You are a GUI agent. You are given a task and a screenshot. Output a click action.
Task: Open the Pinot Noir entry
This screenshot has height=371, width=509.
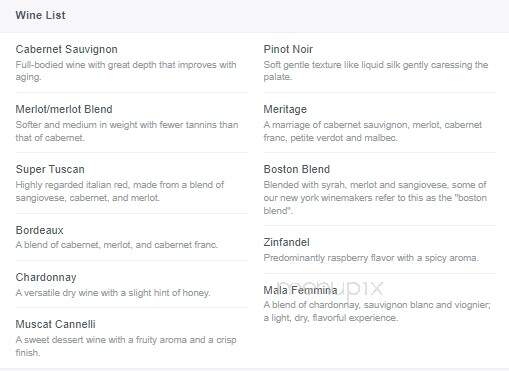pos(288,49)
